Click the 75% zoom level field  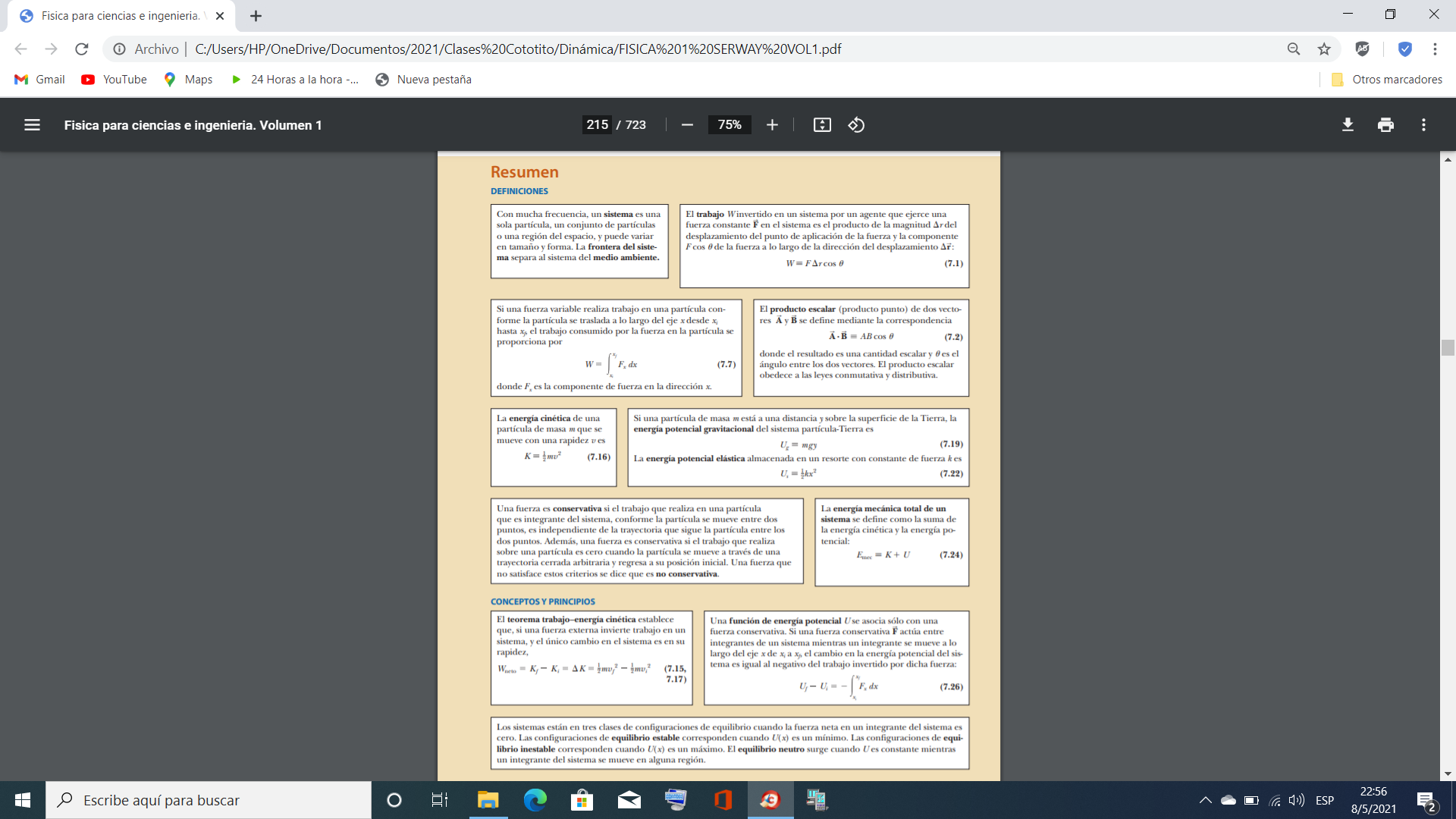[x=730, y=125]
